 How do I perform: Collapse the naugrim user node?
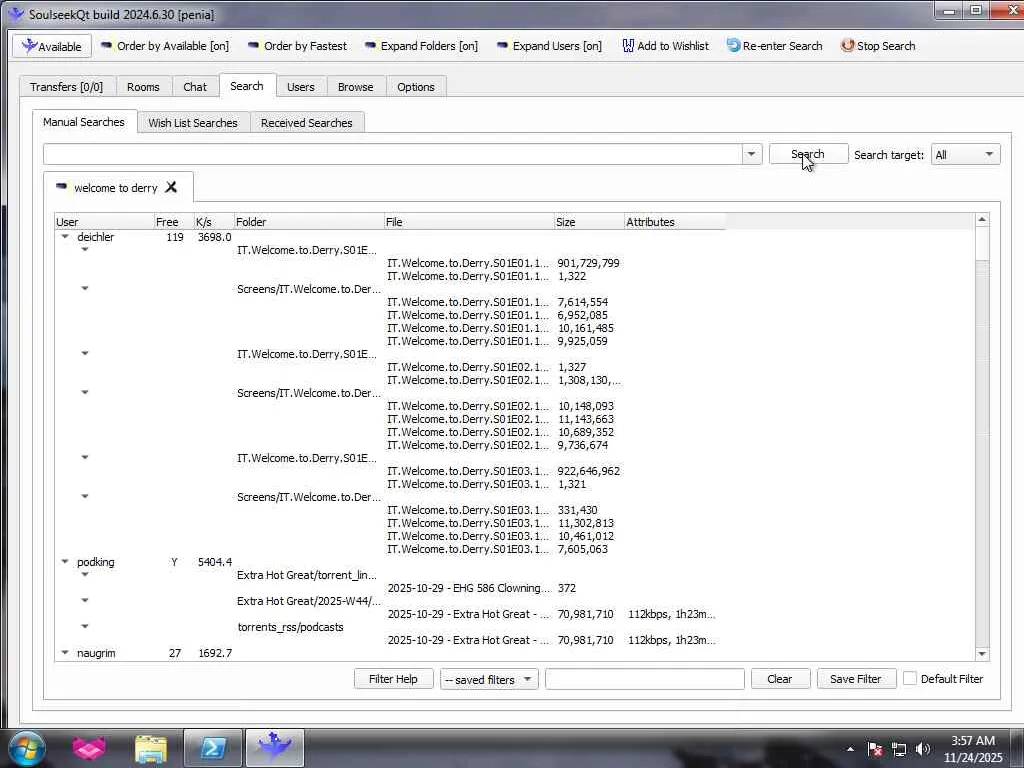pos(65,652)
